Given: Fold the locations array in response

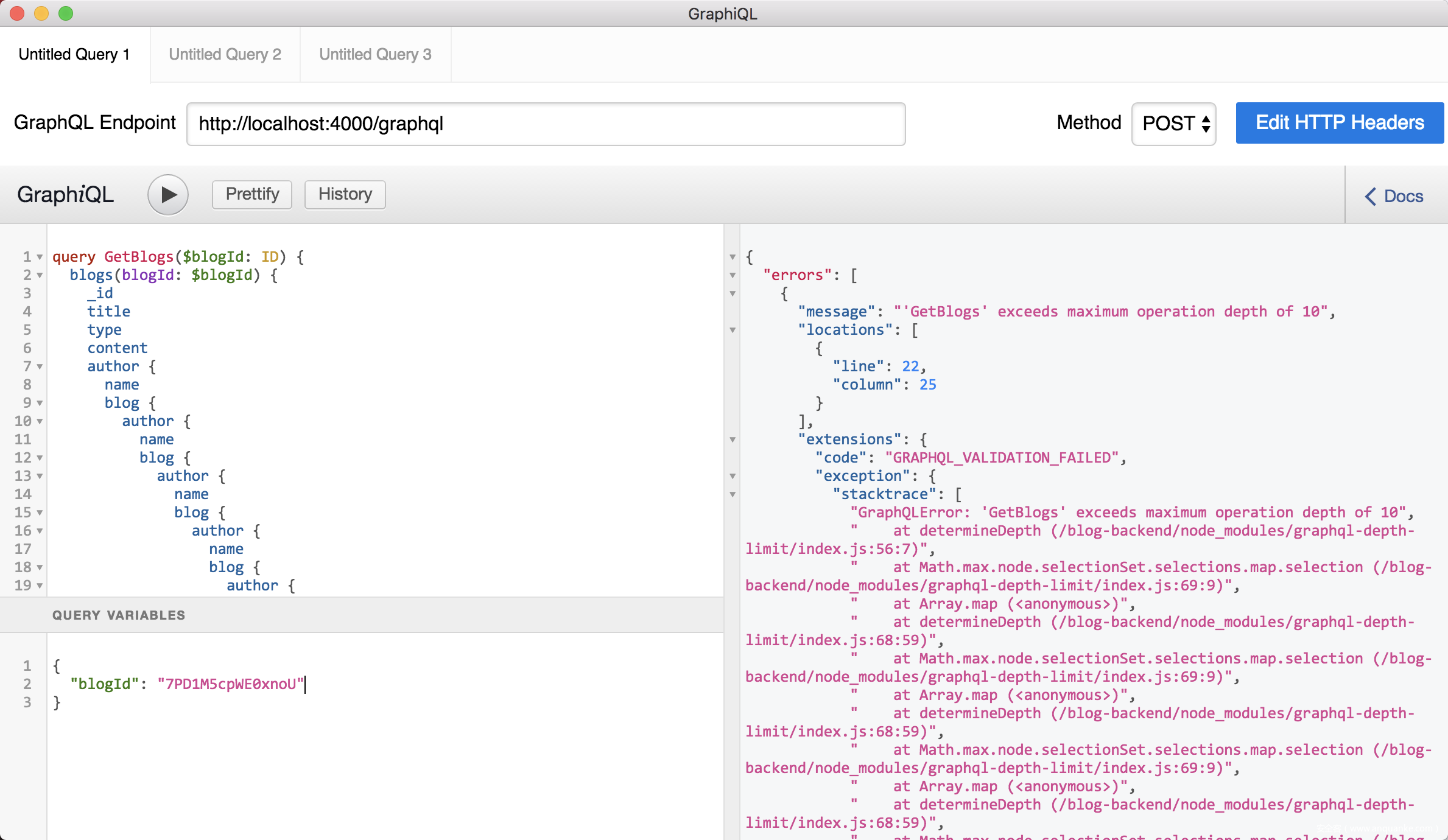Looking at the screenshot, I should click(733, 331).
